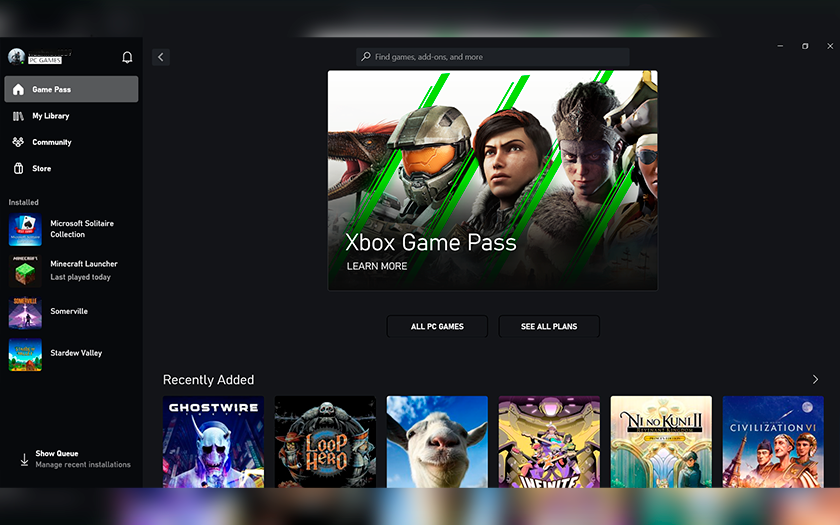The image size is (840, 525).
Task: Open the notifications bell
Action: tap(127, 57)
